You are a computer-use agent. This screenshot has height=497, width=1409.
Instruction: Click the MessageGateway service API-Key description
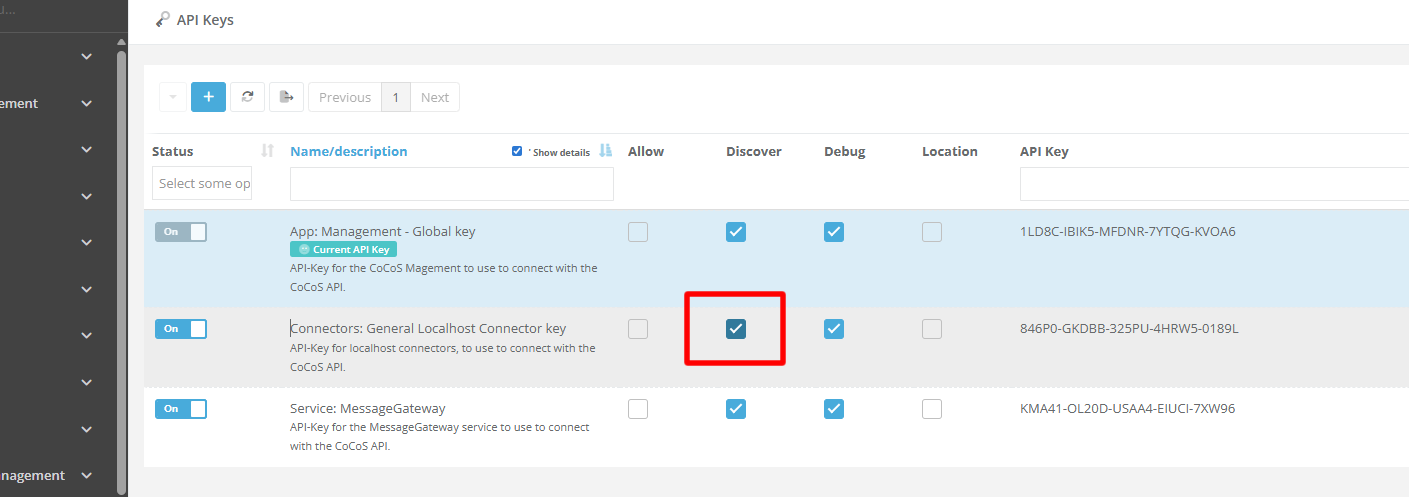click(440, 436)
